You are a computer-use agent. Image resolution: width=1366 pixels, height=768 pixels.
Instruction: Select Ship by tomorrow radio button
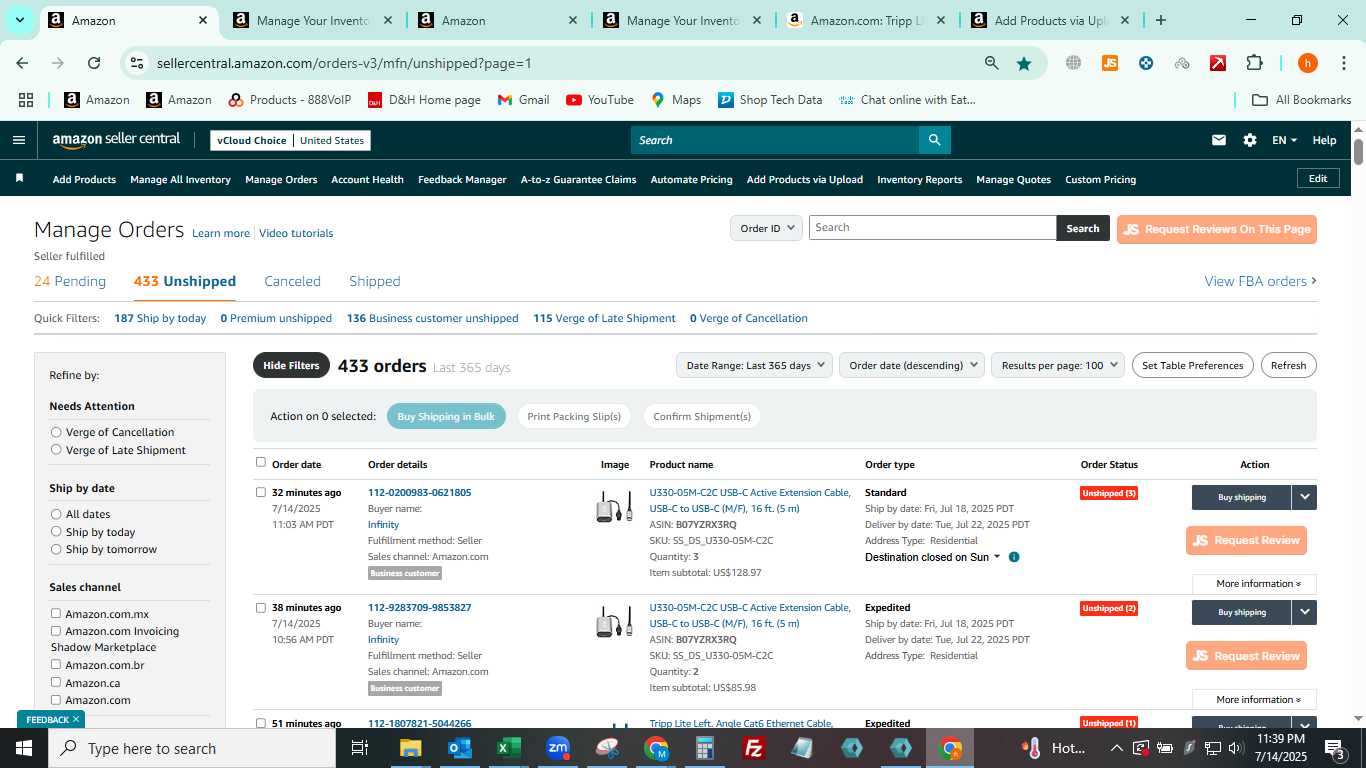tap(56, 549)
